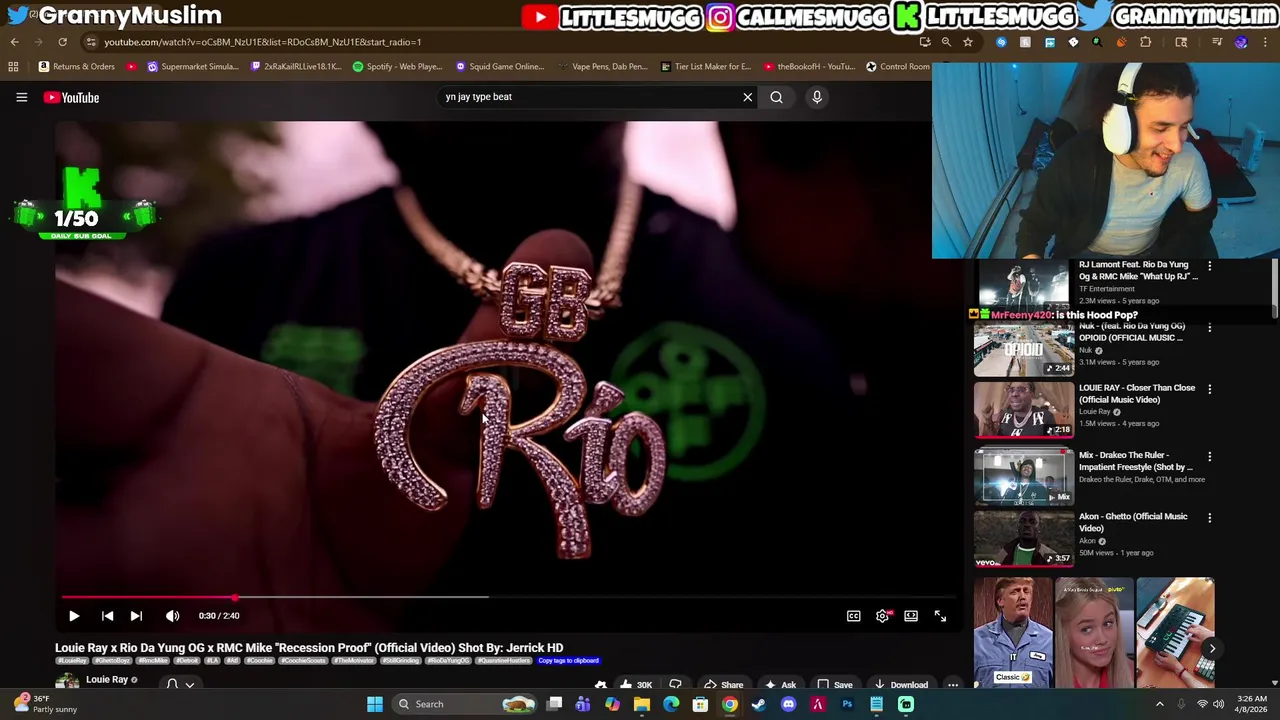Open the 'Supermarket Simula...' bookmark
The image size is (1280, 720).
click(x=193, y=67)
